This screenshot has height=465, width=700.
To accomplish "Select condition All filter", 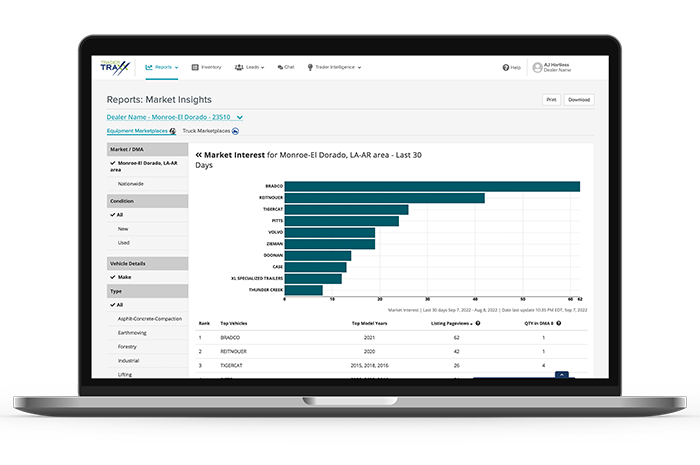I will (147, 215).
